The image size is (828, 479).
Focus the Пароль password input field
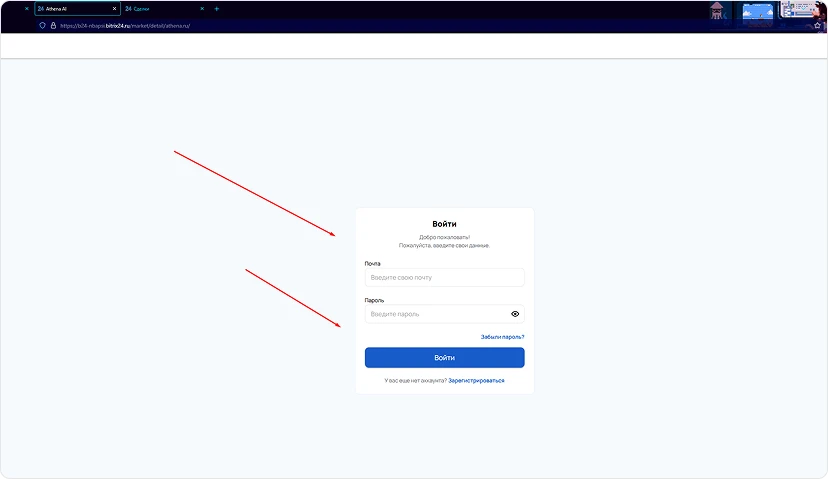[435, 314]
